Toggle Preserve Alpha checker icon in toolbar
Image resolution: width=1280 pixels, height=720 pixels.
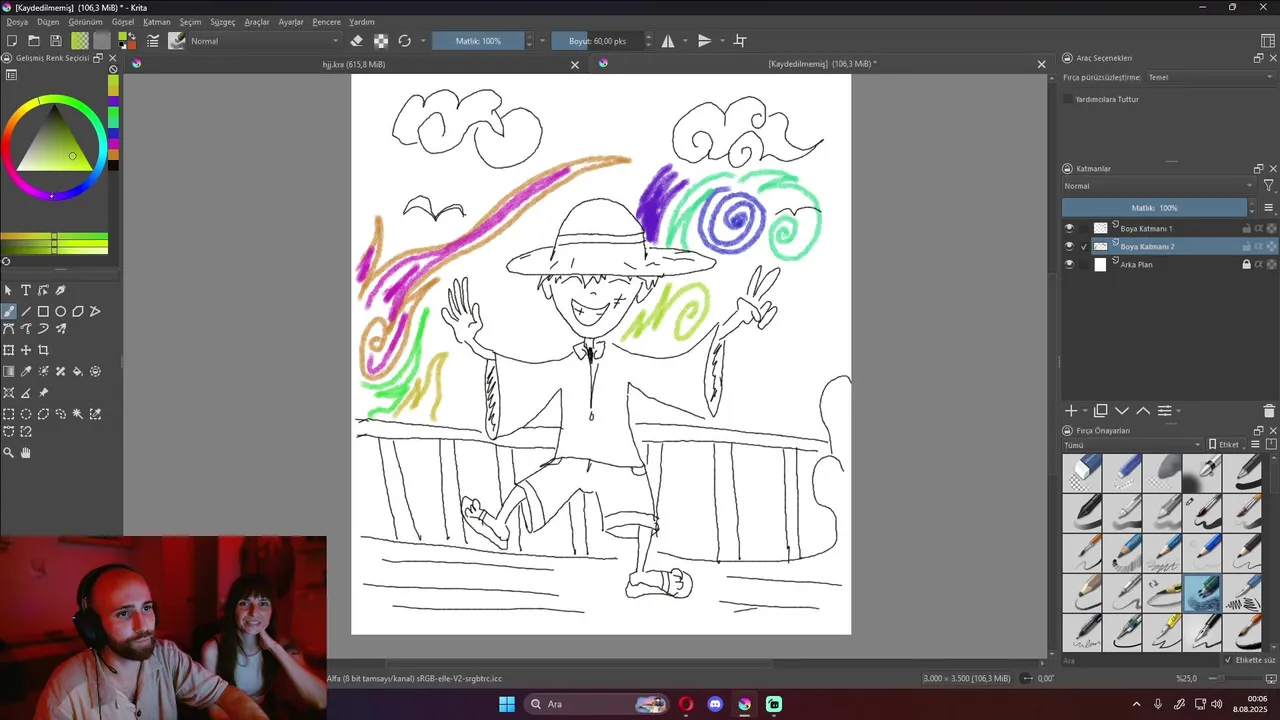coord(381,41)
